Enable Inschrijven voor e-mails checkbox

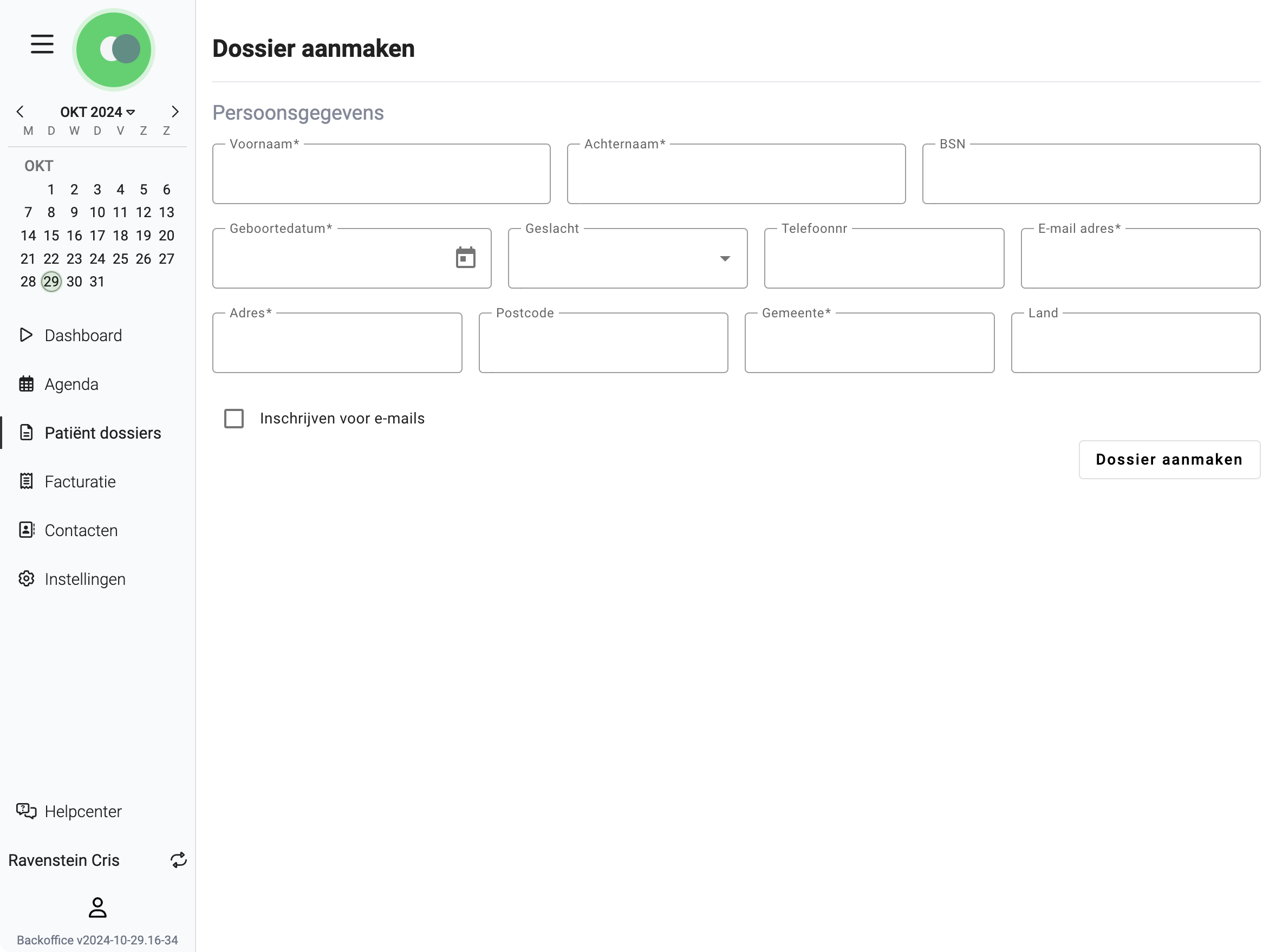[x=234, y=419]
